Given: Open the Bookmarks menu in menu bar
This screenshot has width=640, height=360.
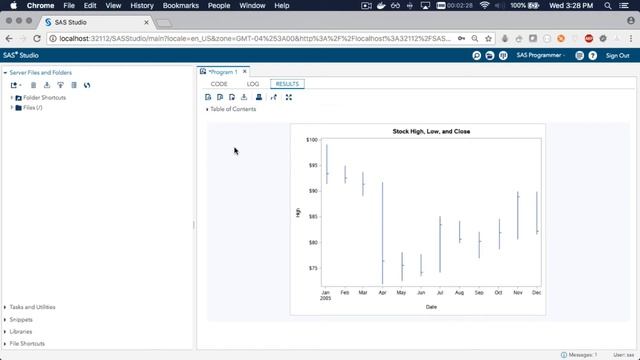Looking at the screenshot, I should click(180, 6).
